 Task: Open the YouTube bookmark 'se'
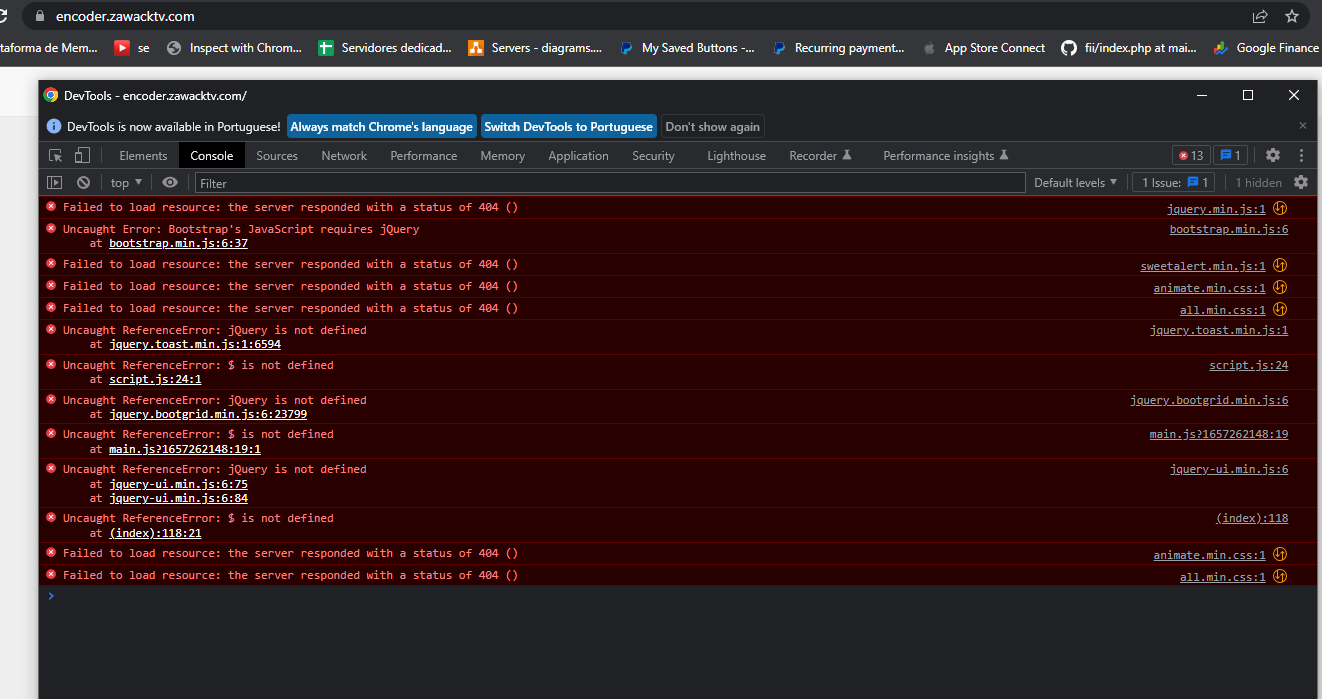(132, 47)
